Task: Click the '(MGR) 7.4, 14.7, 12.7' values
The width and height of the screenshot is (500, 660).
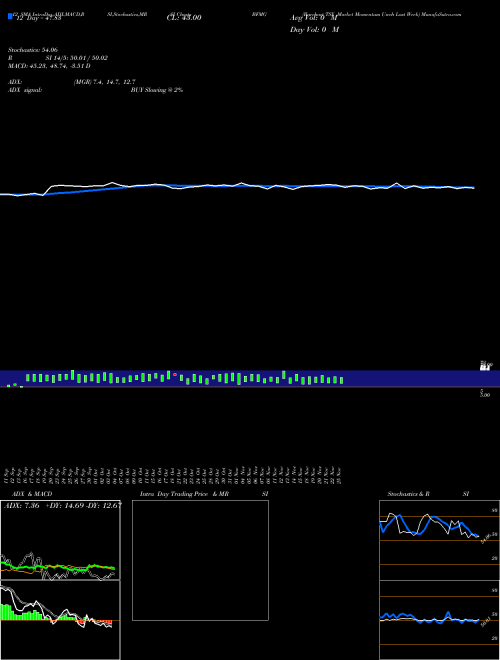Action: (x=104, y=82)
